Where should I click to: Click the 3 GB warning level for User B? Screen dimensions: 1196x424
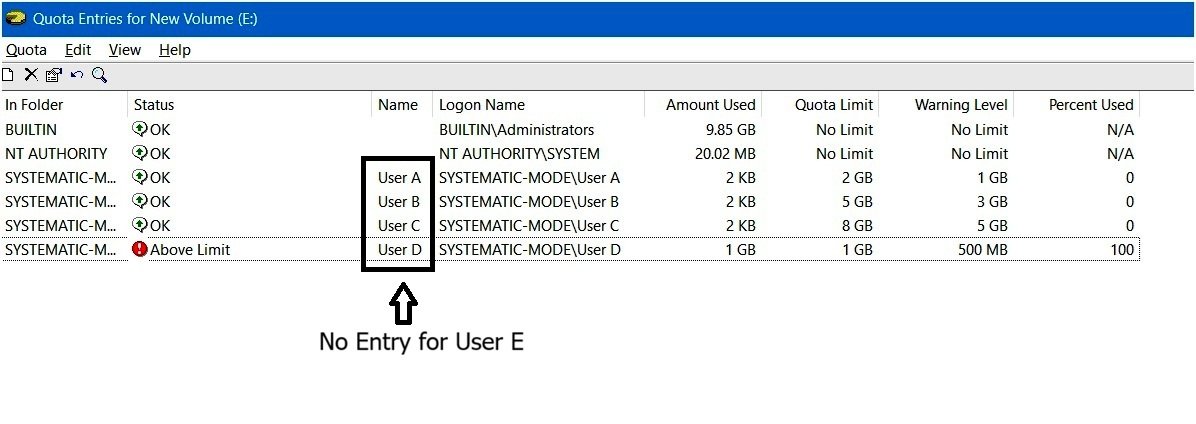tap(990, 202)
